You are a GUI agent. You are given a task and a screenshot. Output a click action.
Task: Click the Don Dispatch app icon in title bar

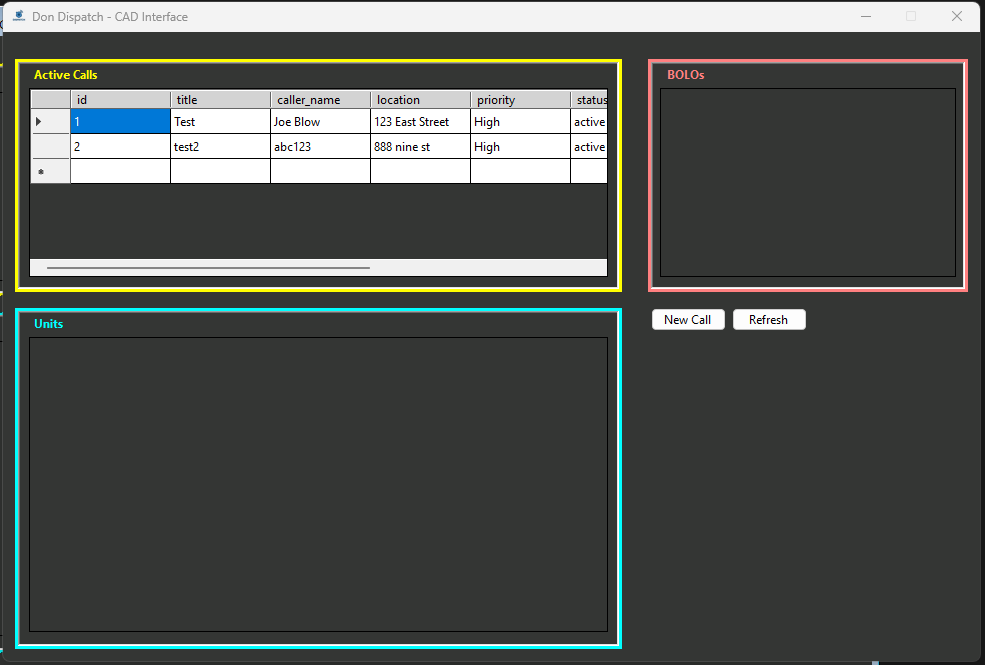19,16
